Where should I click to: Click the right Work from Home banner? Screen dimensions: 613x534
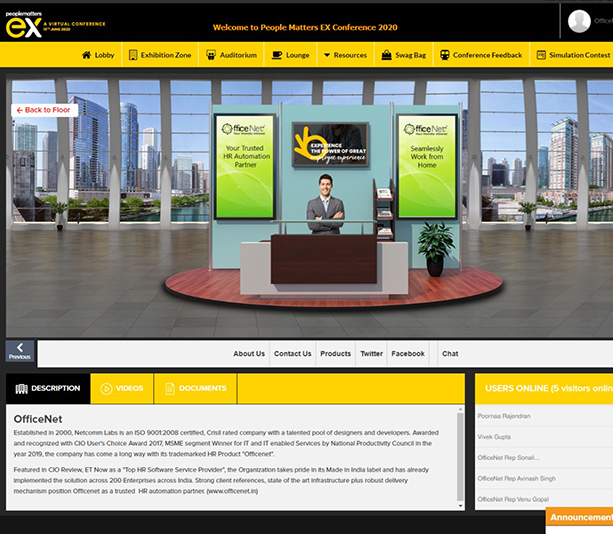427,166
